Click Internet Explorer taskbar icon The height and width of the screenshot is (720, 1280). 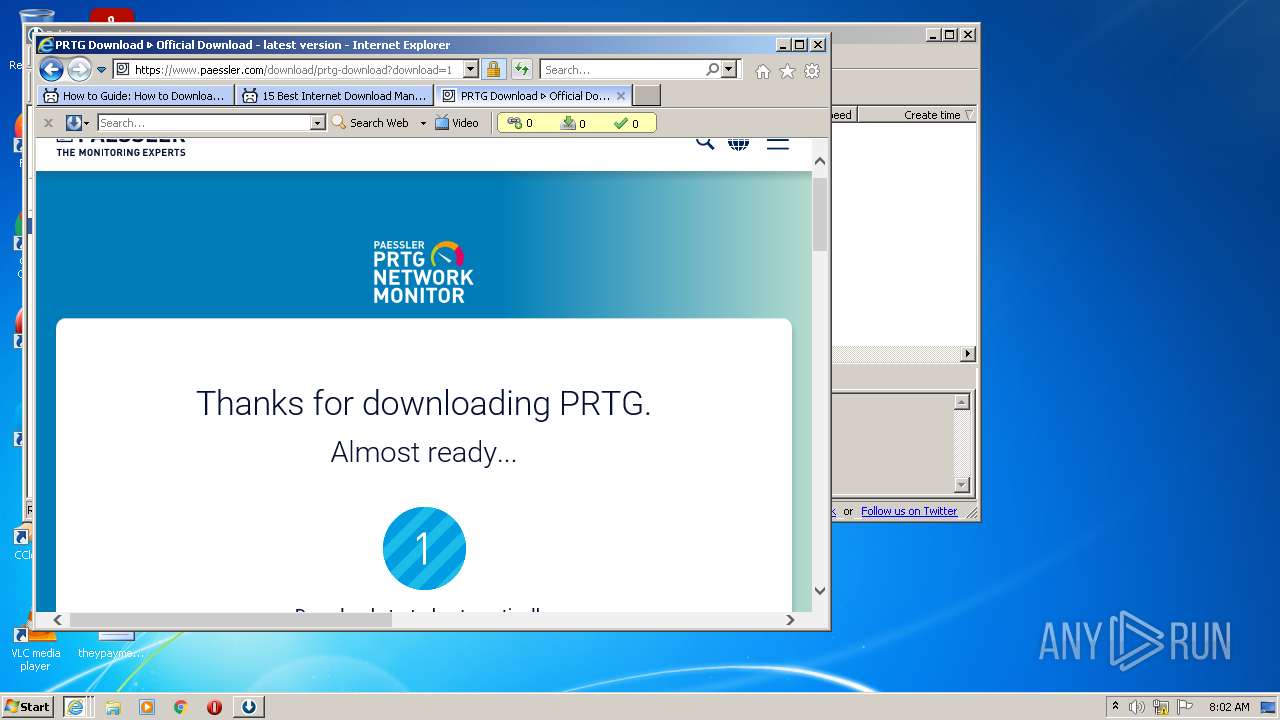(75, 707)
